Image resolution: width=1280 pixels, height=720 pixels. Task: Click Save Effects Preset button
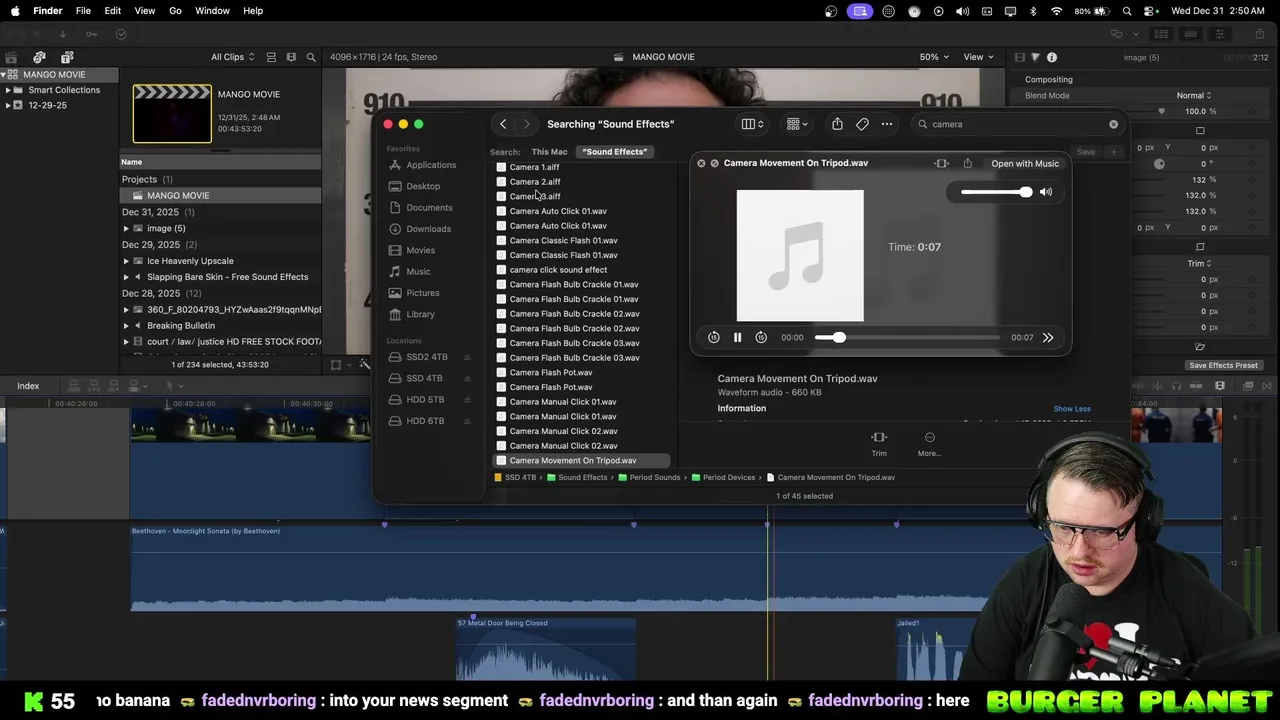click(1223, 366)
